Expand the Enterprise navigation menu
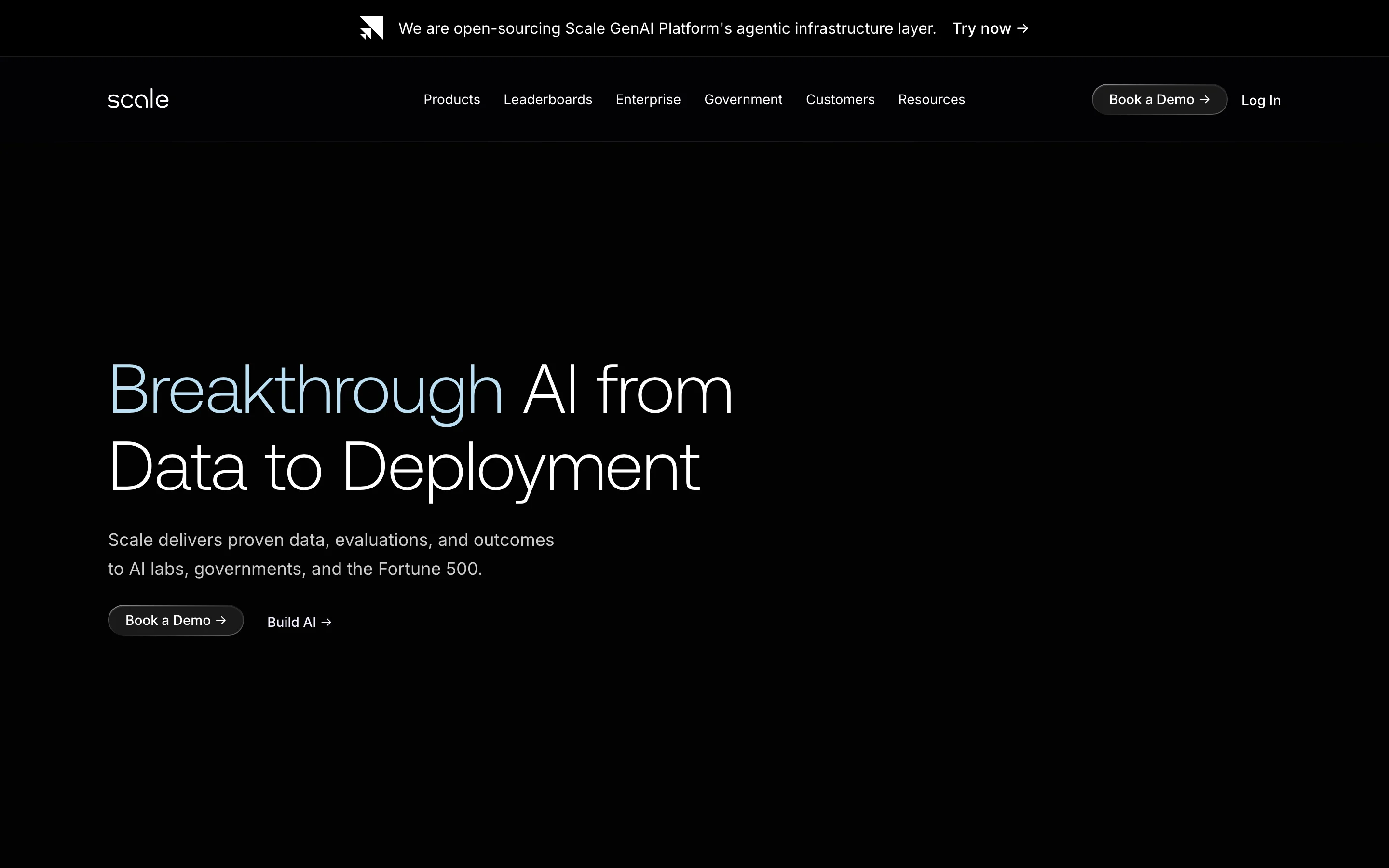The image size is (1389, 868). pyautogui.click(x=648, y=99)
